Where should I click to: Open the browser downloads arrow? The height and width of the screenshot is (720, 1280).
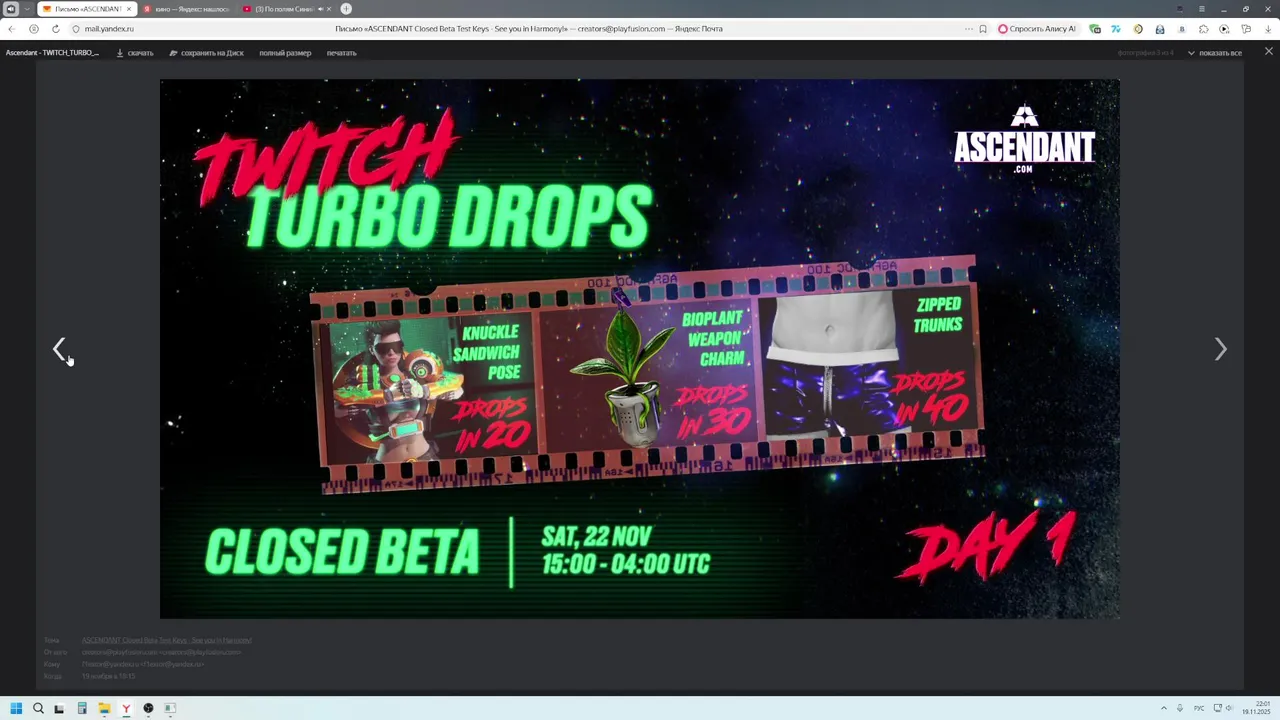coord(1268,29)
